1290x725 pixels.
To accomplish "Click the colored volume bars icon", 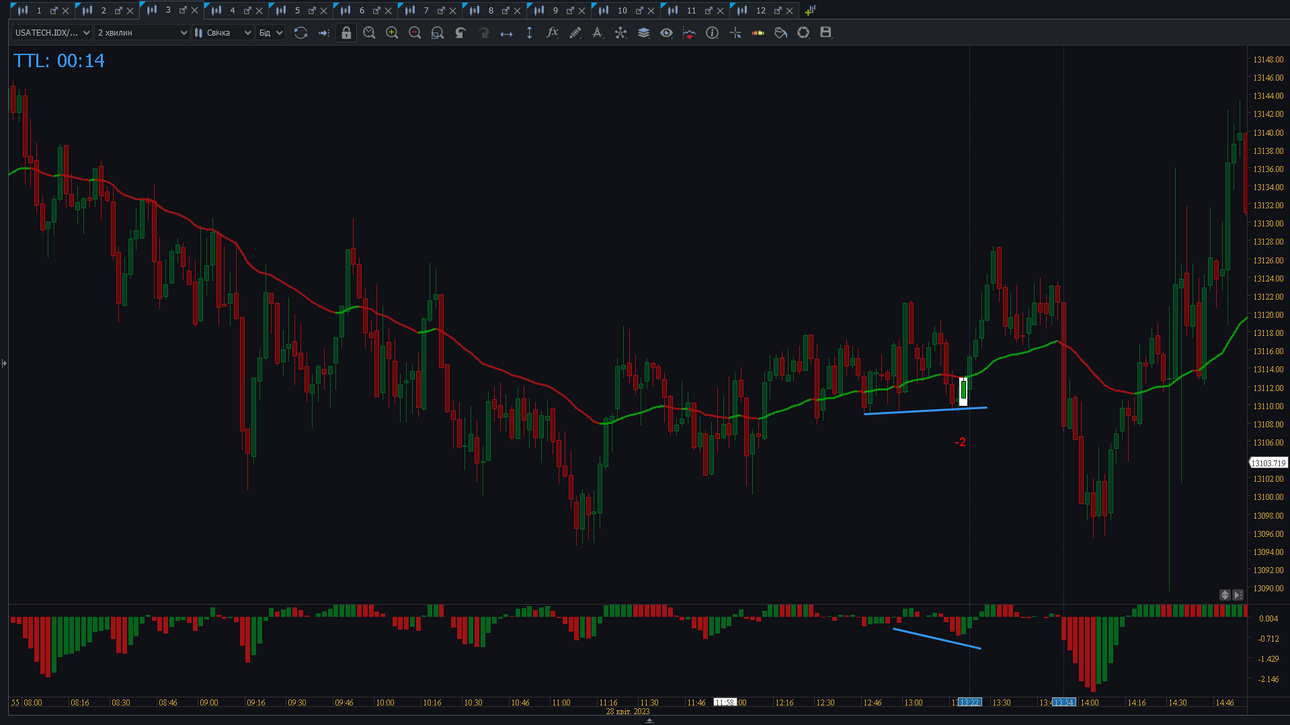I will (758, 33).
